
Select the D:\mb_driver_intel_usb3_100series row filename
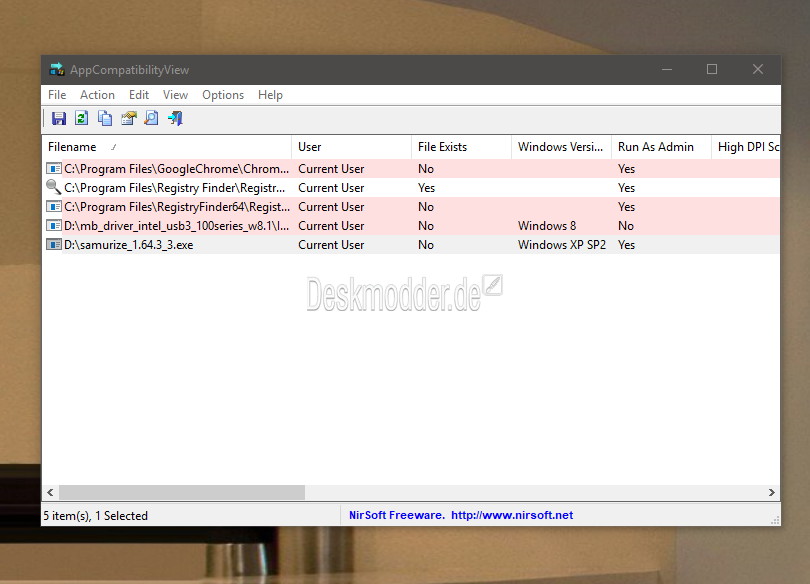pyautogui.click(x=177, y=226)
